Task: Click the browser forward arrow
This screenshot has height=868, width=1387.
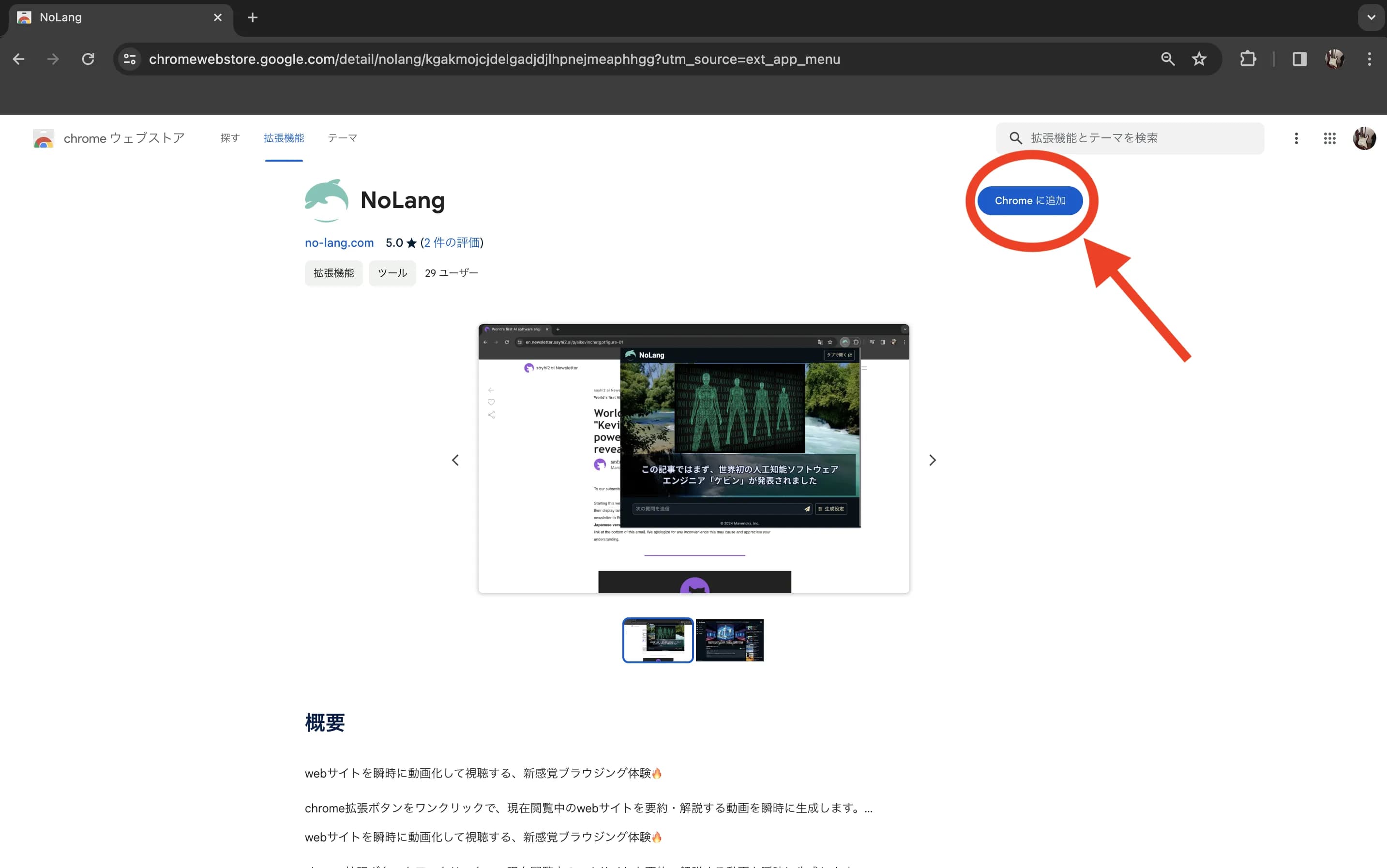Action: 53,59
